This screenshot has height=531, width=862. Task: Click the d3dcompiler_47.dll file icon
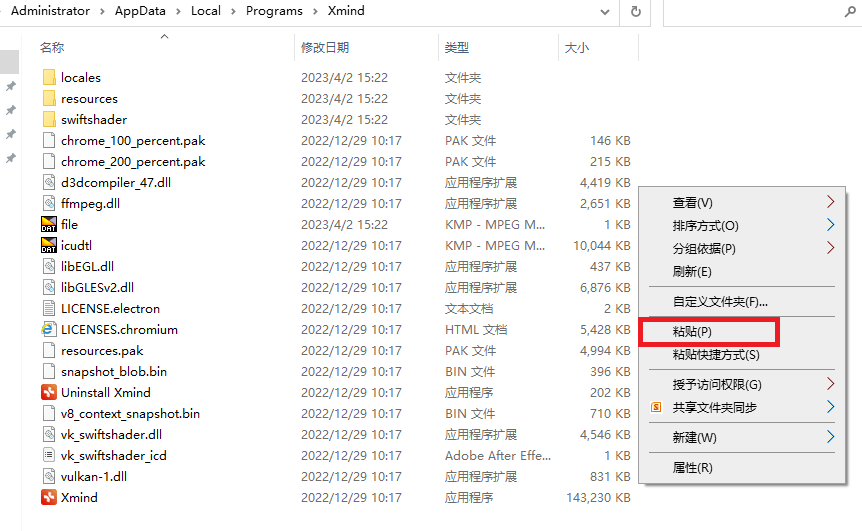pyautogui.click(x=49, y=182)
